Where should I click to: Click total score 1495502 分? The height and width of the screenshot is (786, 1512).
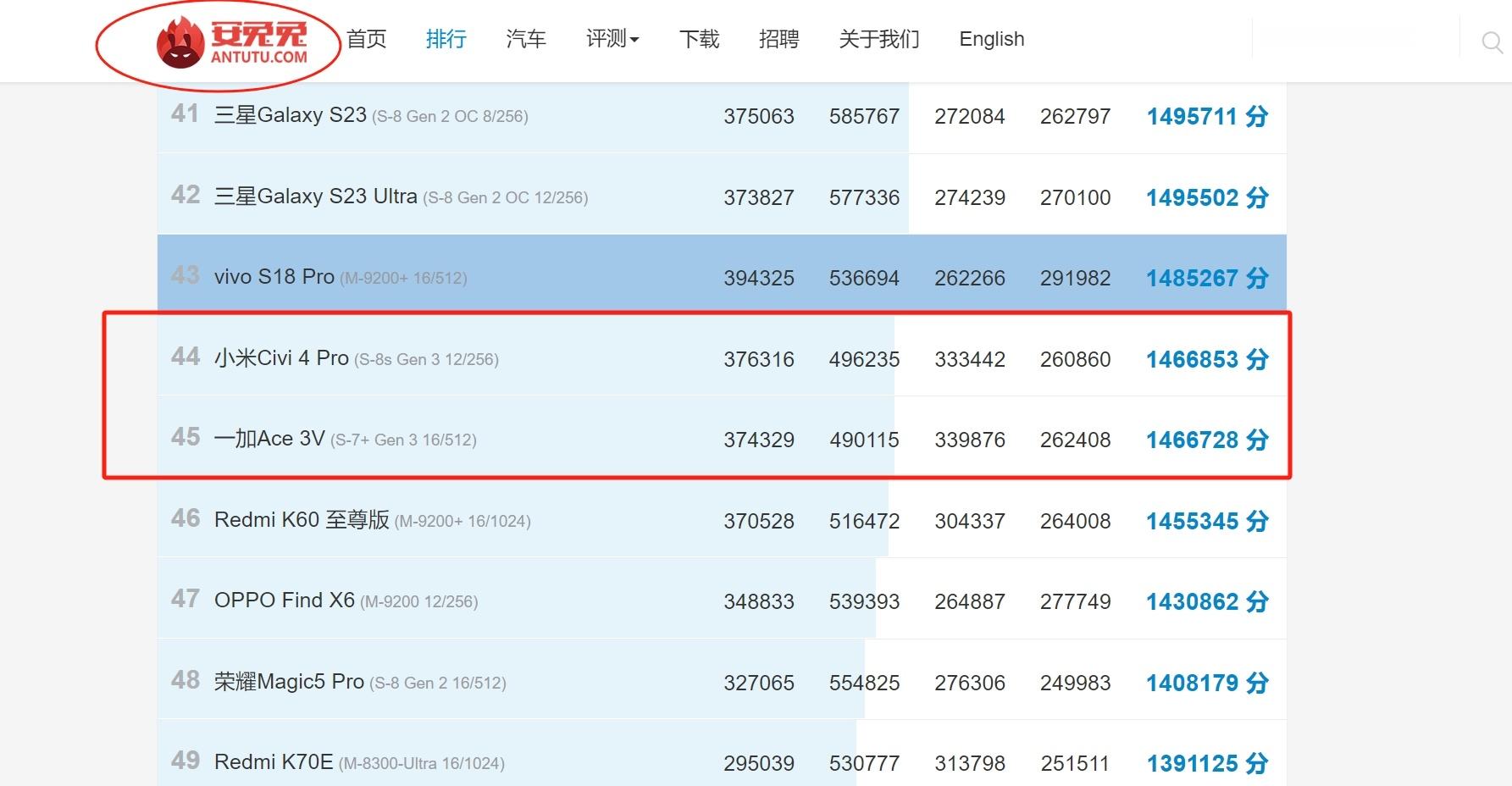1207,197
